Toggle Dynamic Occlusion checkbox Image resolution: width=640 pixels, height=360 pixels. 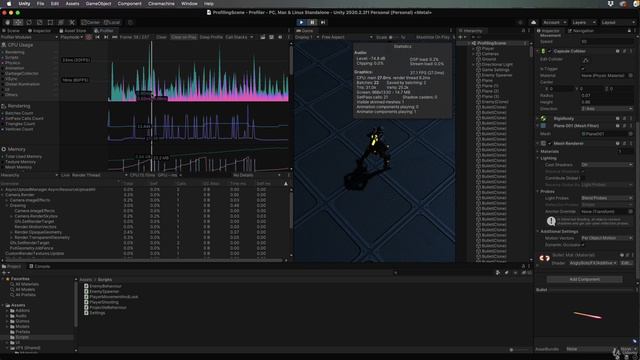pos(583,245)
